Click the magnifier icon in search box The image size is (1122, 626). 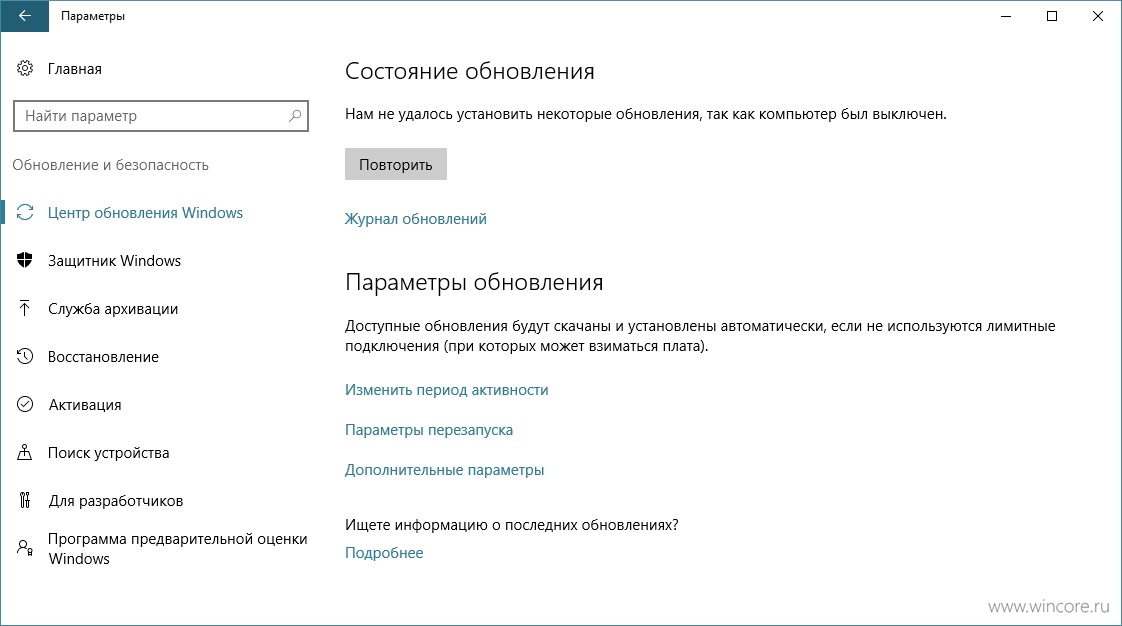click(x=295, y=116)
